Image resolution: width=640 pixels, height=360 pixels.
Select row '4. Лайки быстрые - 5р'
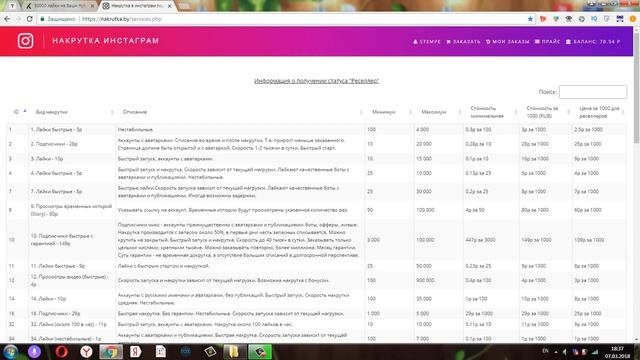click(x=316, y=173)
